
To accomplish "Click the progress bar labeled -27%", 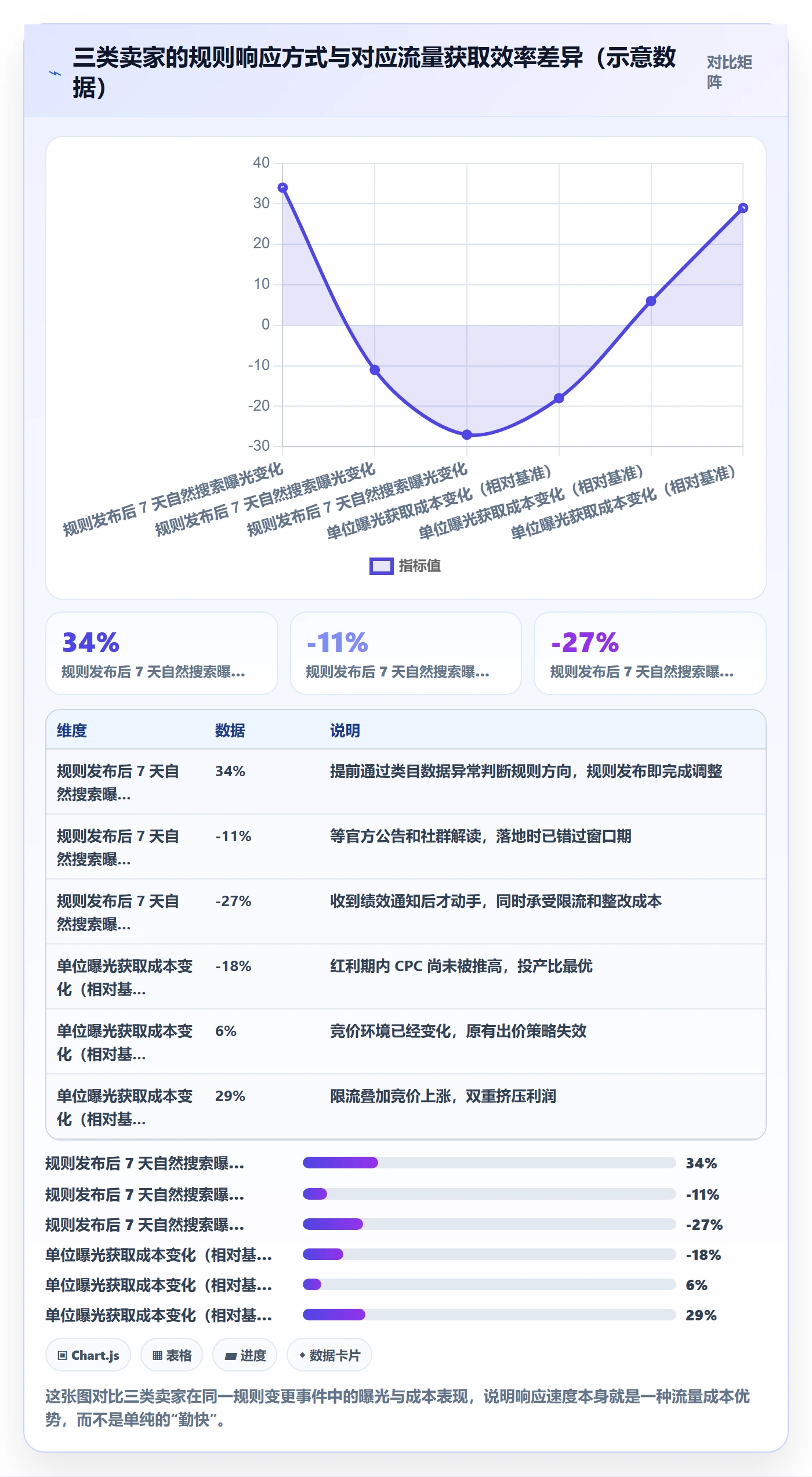I will coord(489,1224).
